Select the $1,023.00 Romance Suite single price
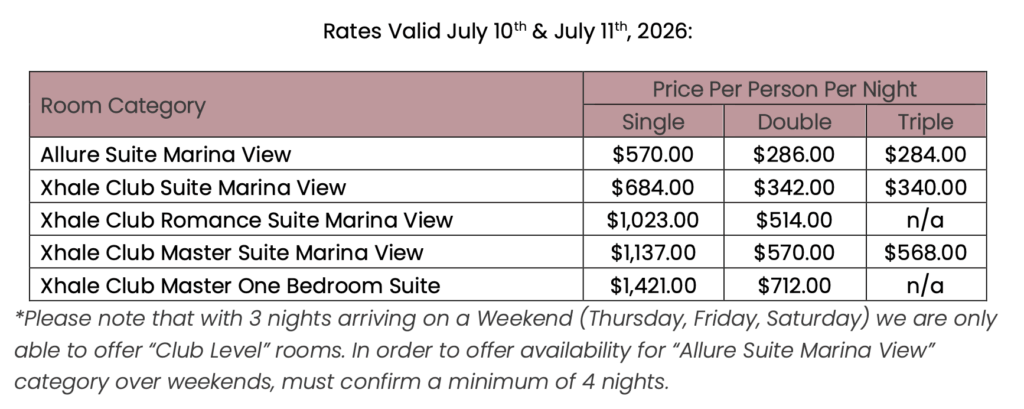 coord(653,220)
